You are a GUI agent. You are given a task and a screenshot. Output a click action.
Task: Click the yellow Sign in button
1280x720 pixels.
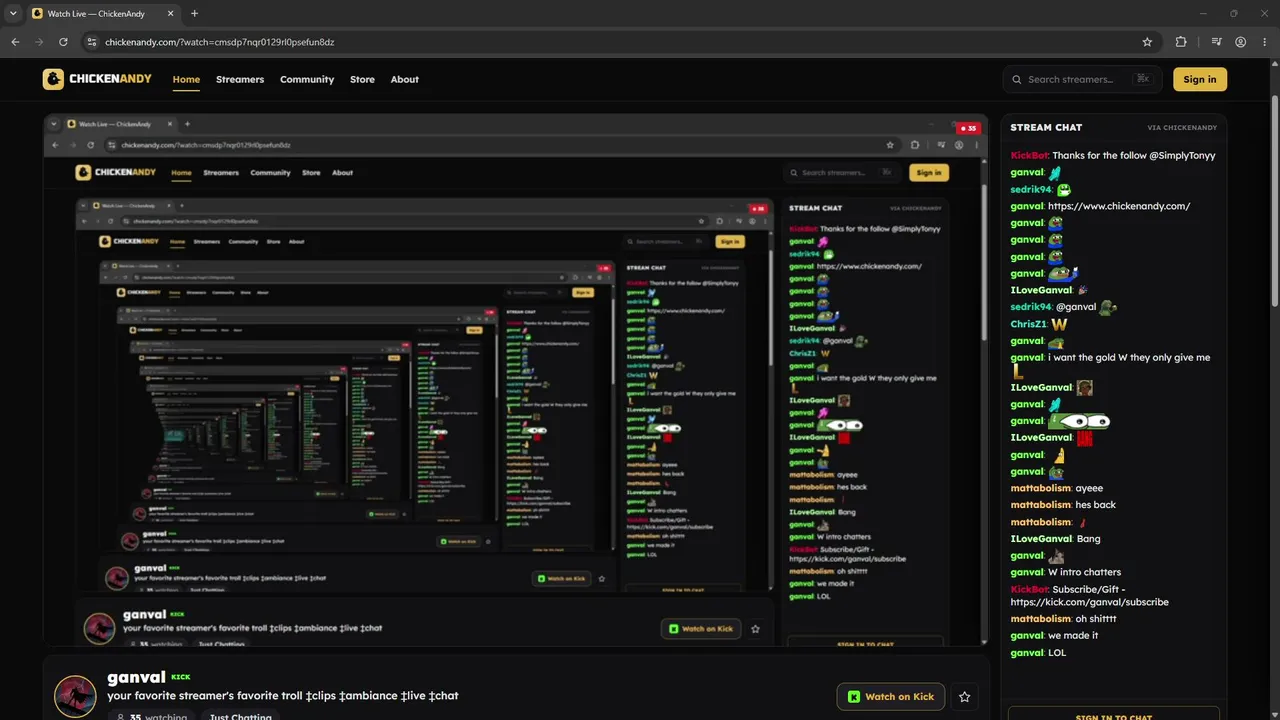tap(1200, 79)
